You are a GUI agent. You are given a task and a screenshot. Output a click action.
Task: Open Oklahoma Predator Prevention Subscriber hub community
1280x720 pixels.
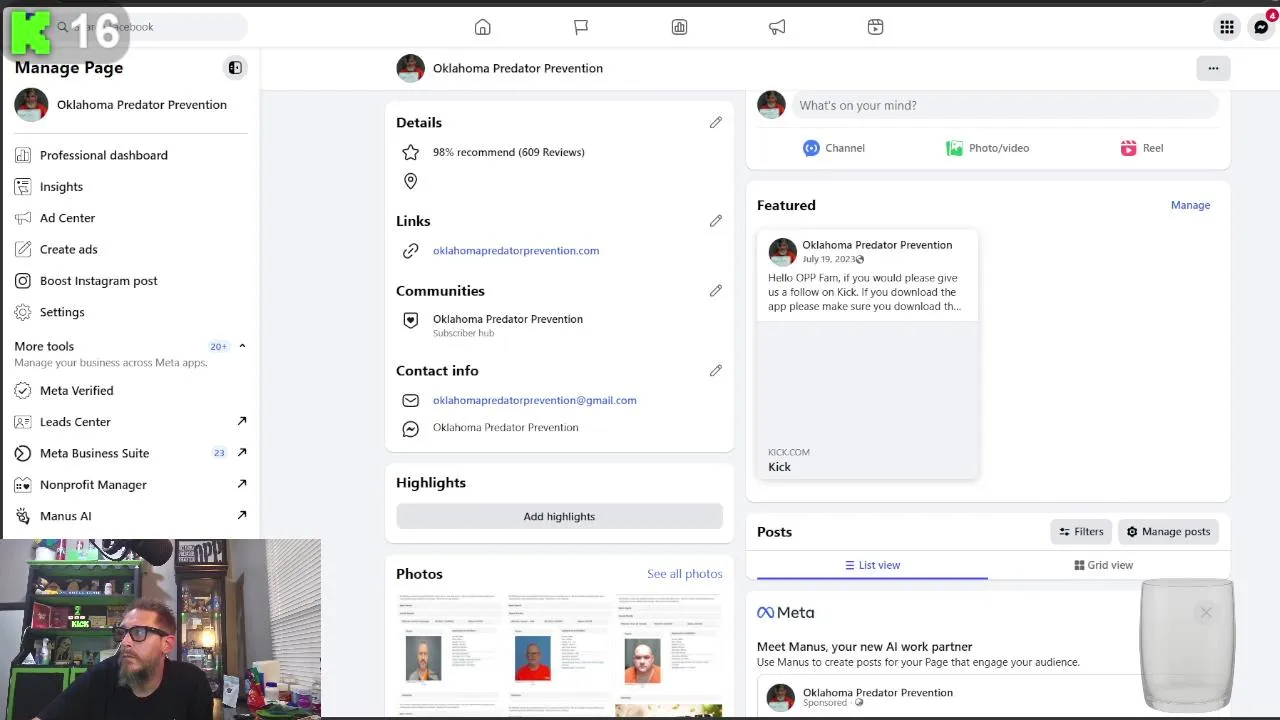pos(507,325)
